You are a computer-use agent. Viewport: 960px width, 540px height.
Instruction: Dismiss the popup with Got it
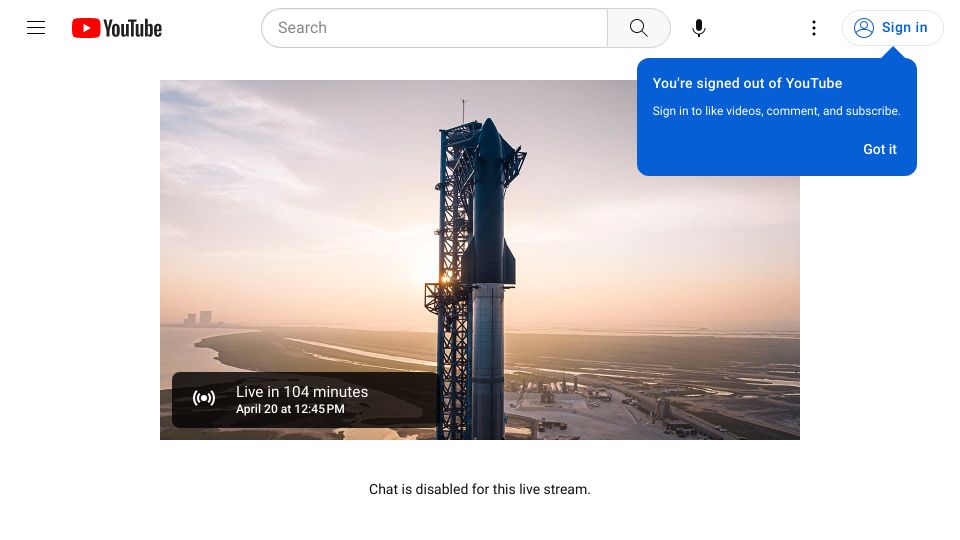click(880, 149)
